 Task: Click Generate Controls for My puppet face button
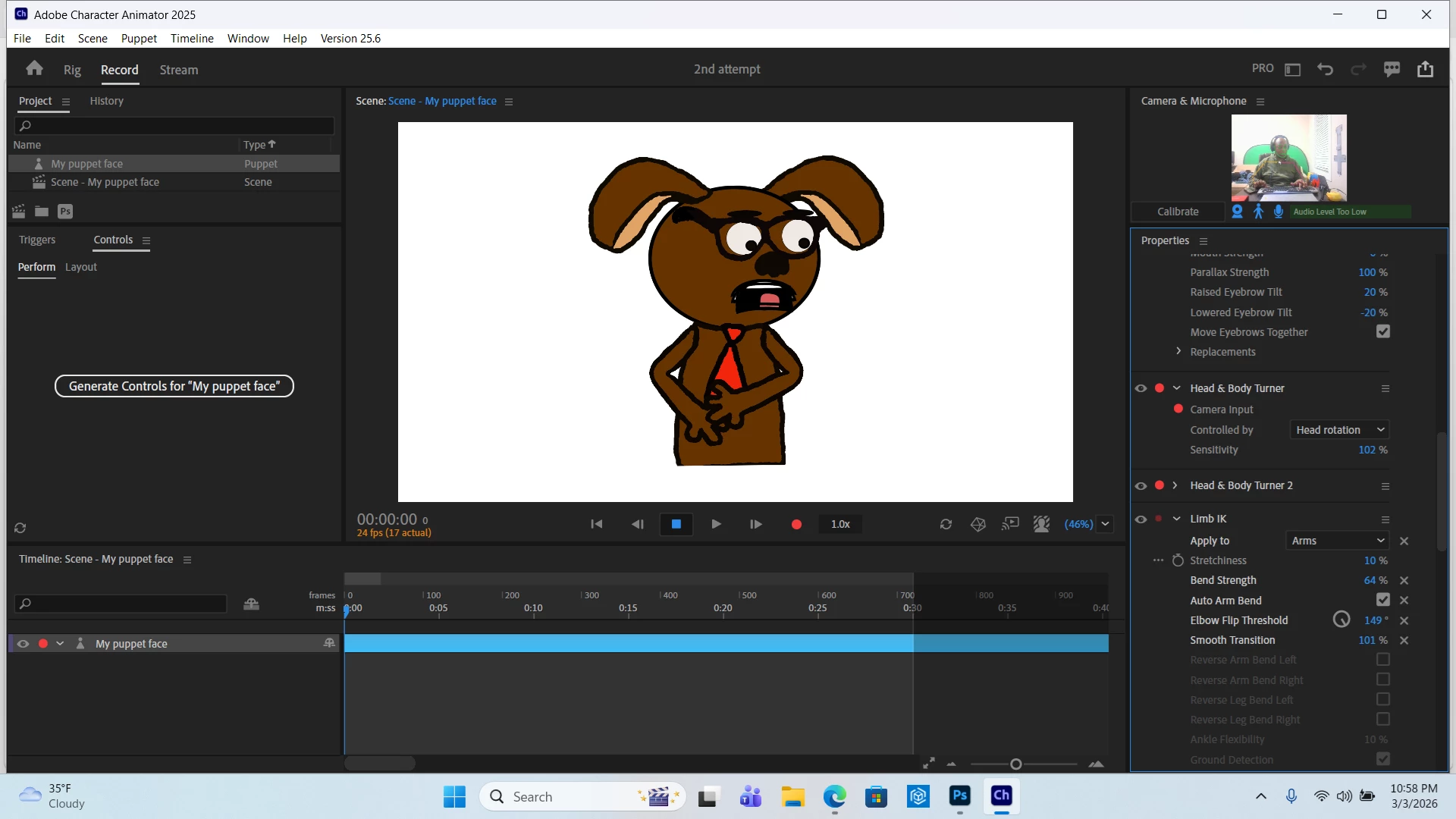174,386
